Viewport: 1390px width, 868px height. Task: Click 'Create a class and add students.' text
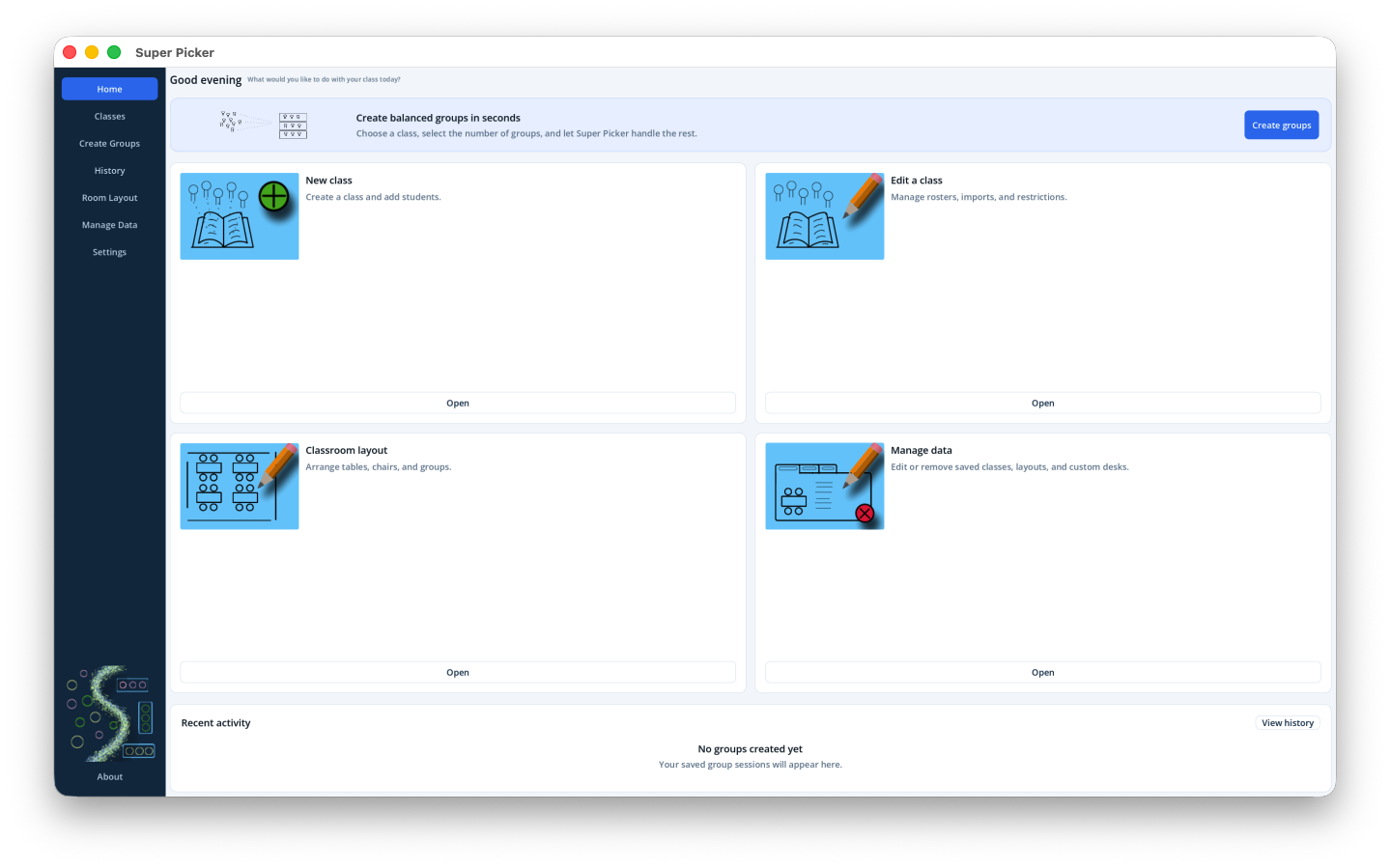374,197
